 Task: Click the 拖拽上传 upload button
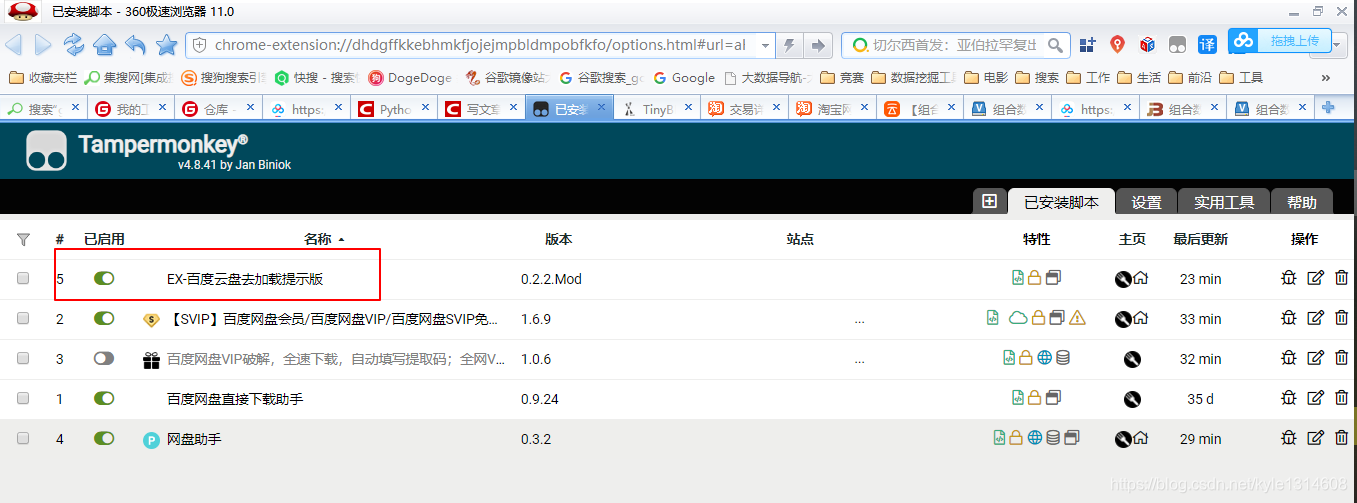(1280, 41)
